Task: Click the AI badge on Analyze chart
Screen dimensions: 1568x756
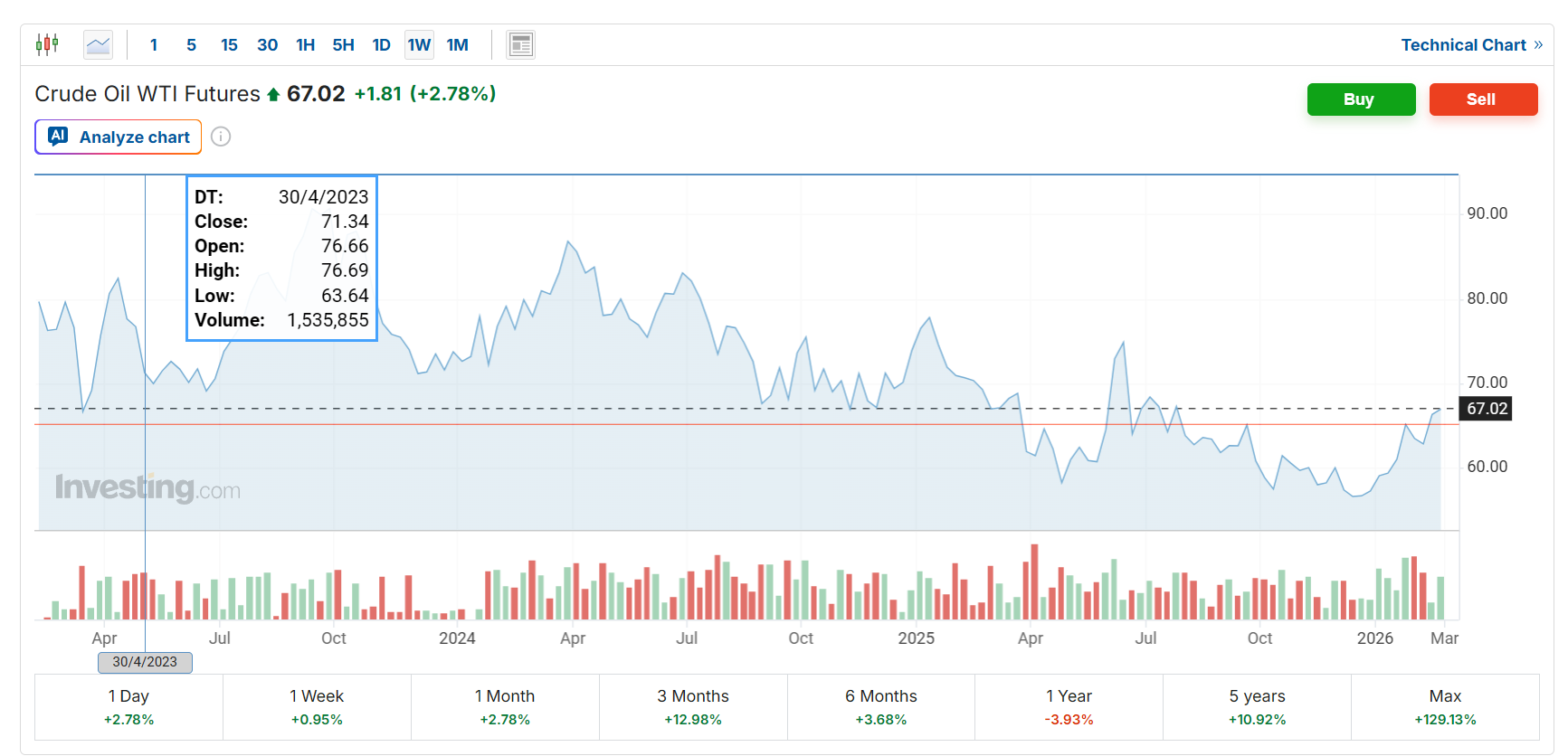Action: tap(59, 137)
